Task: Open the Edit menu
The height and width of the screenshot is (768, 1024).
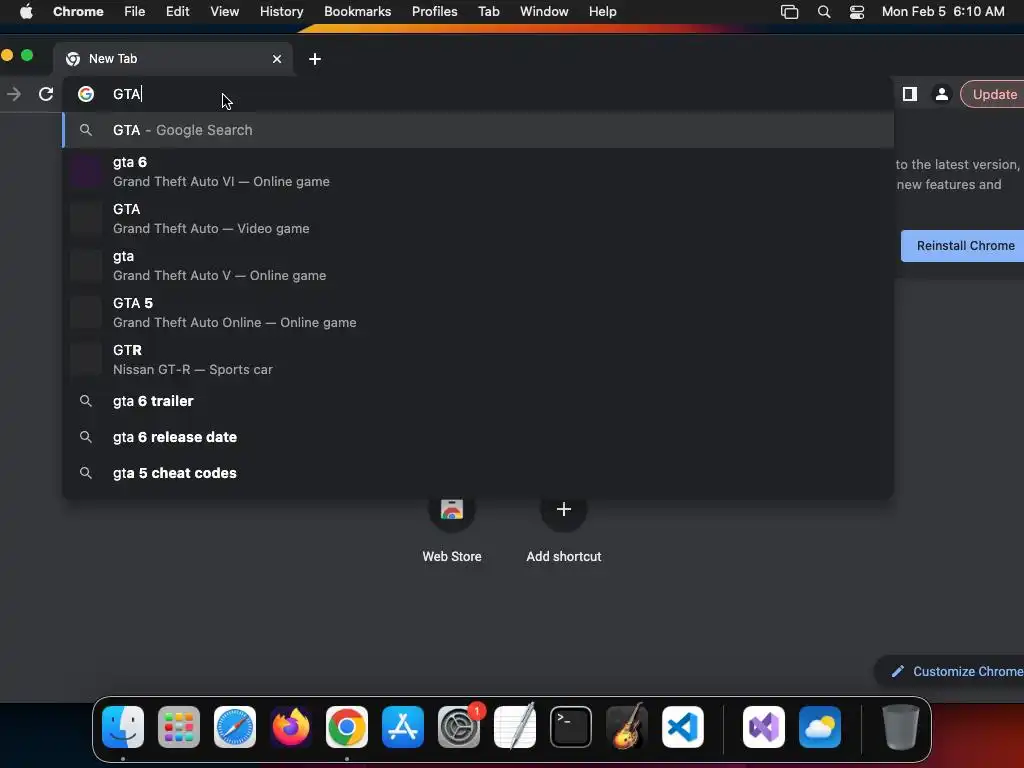Action: 177,12
